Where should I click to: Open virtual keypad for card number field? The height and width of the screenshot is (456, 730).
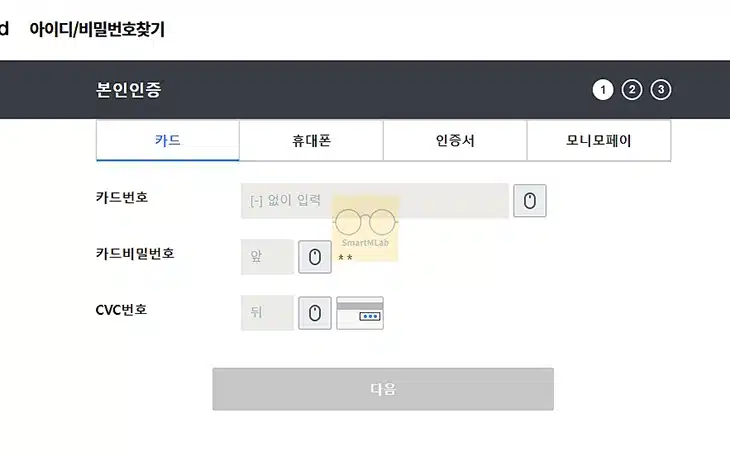[530, 201]
